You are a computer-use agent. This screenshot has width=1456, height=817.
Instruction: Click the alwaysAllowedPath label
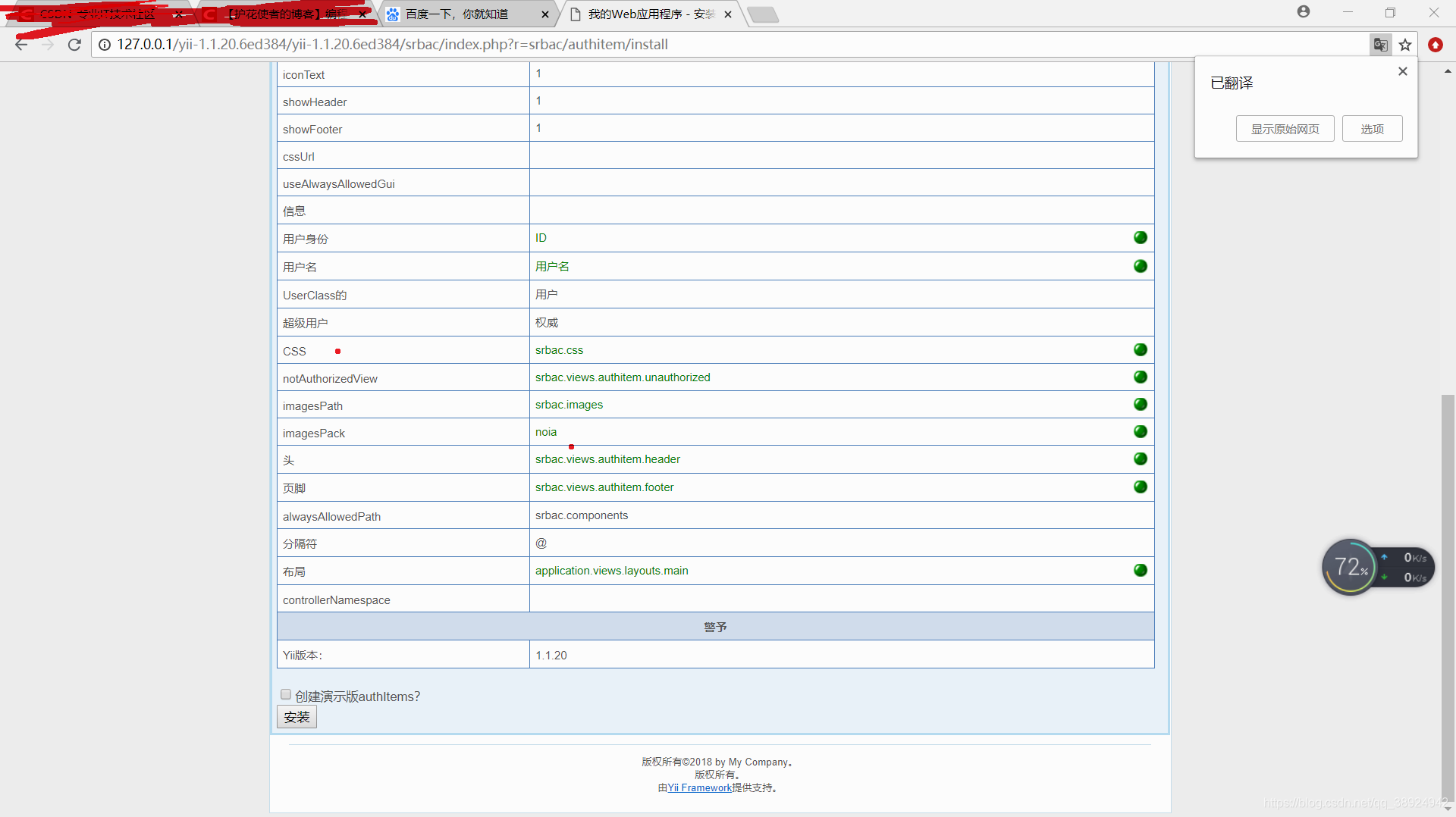331,517
